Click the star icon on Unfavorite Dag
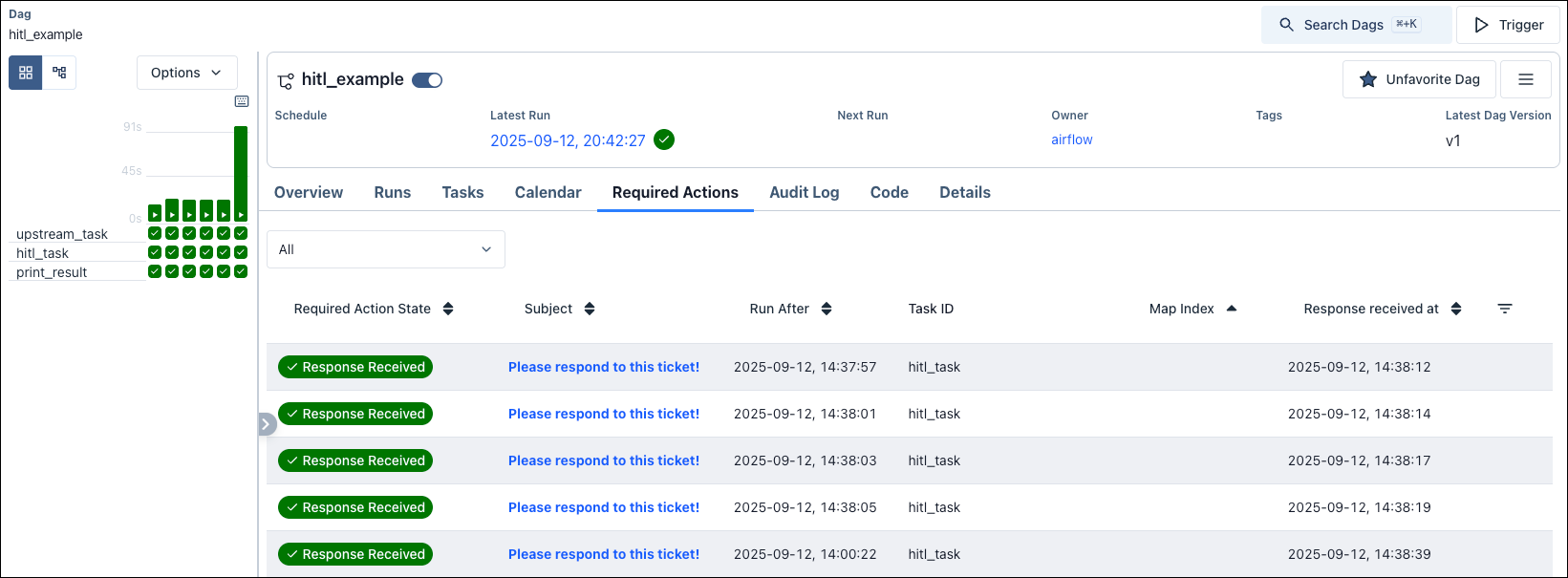This screenshot has width=1568, height=578. pyautogui.click(x=1368, y=79)
